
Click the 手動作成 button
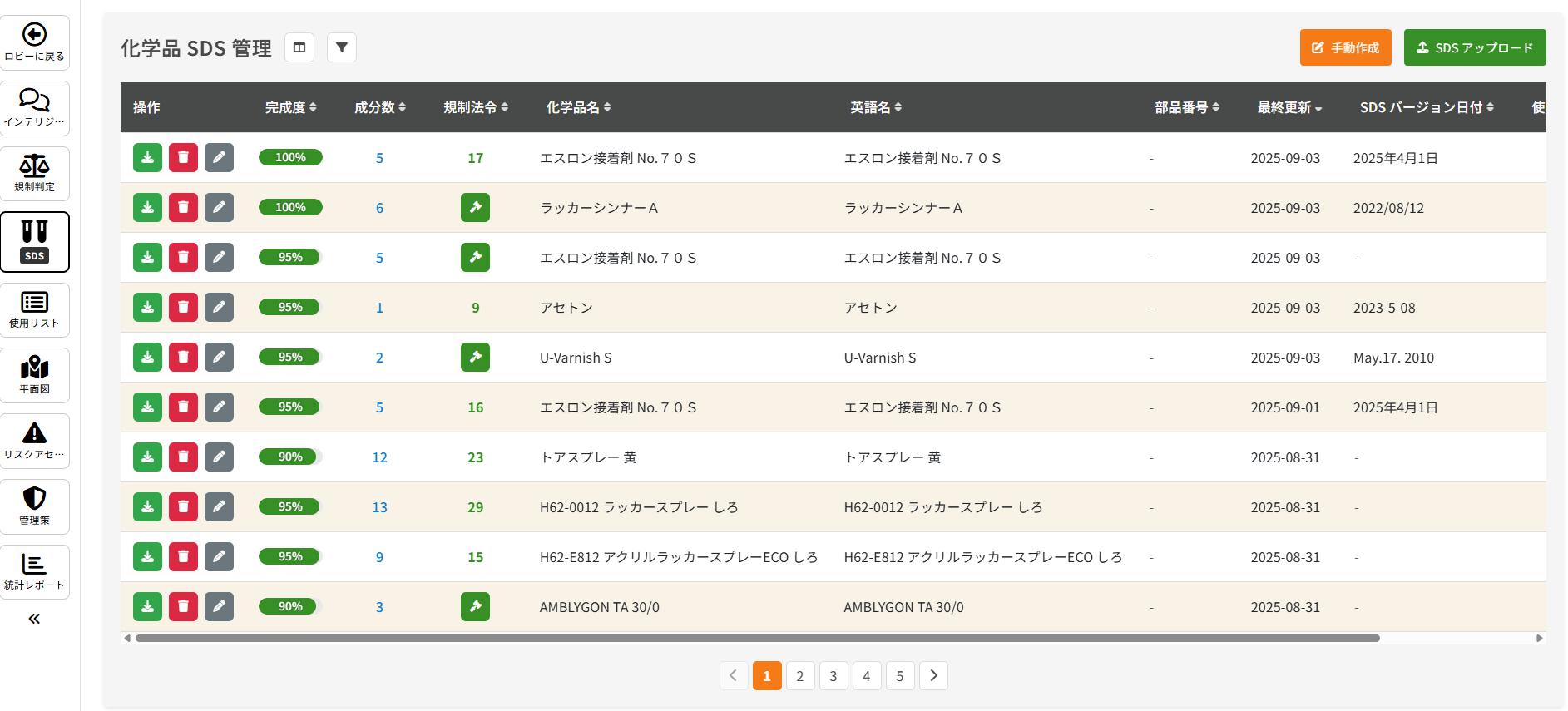(1345, 47)
